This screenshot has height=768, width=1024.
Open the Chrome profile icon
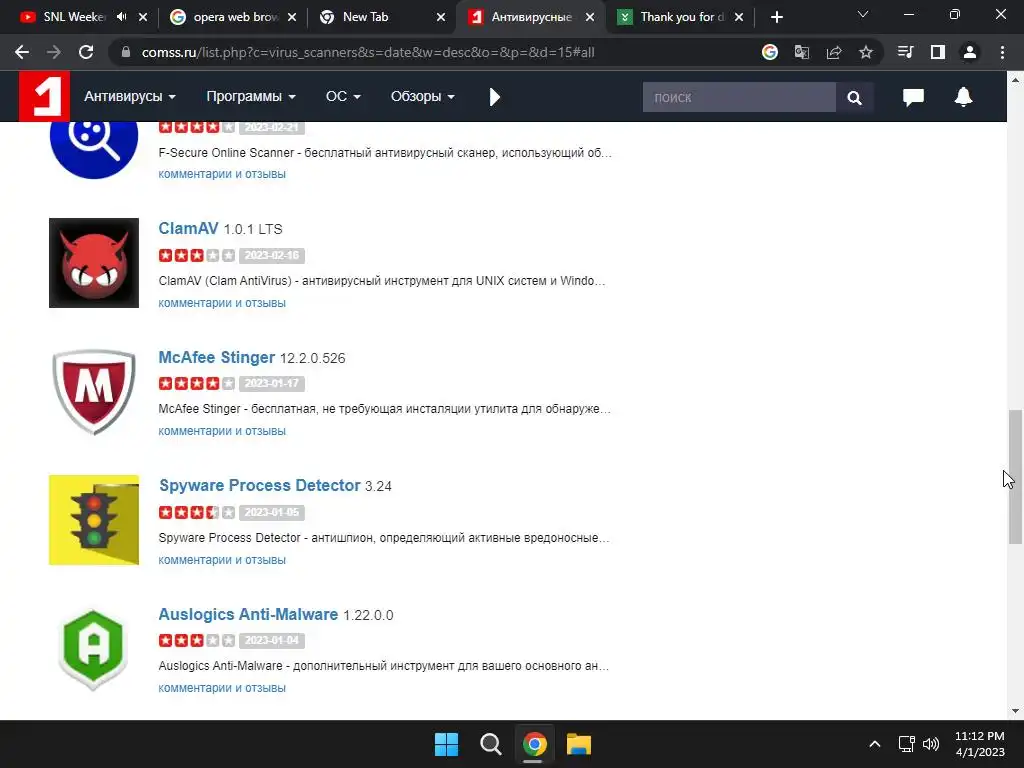[970, 52]
